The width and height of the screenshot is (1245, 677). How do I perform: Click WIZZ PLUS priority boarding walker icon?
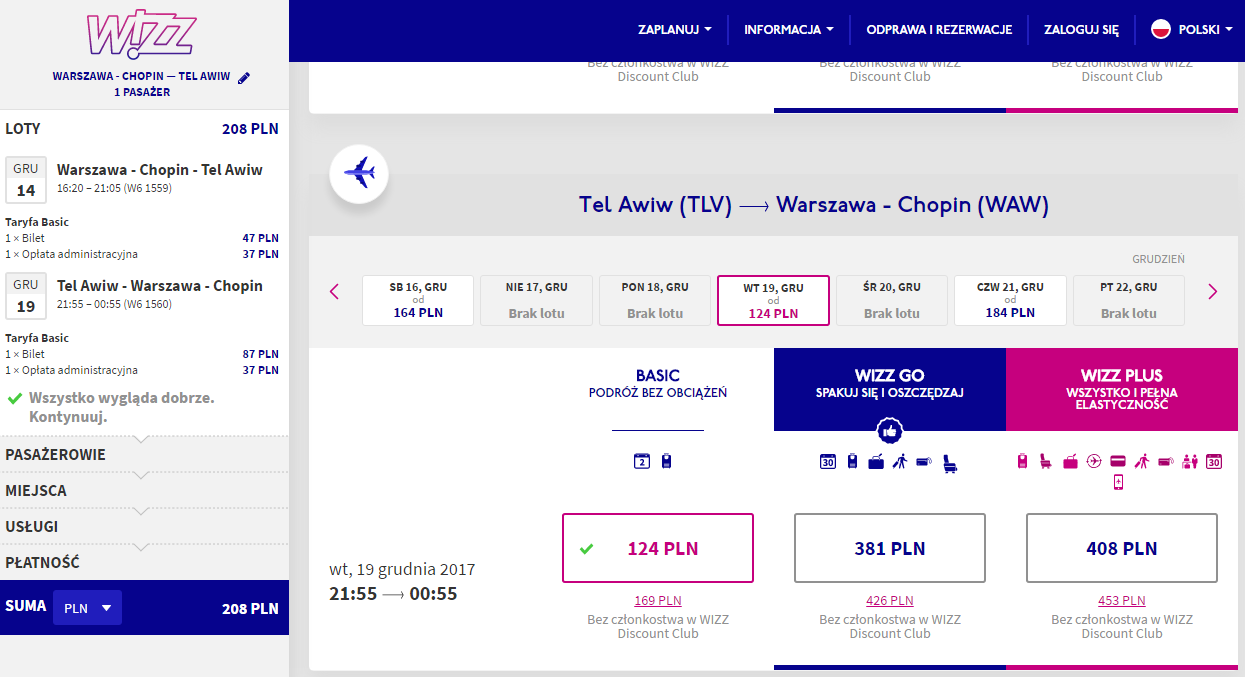[1142, 461]
